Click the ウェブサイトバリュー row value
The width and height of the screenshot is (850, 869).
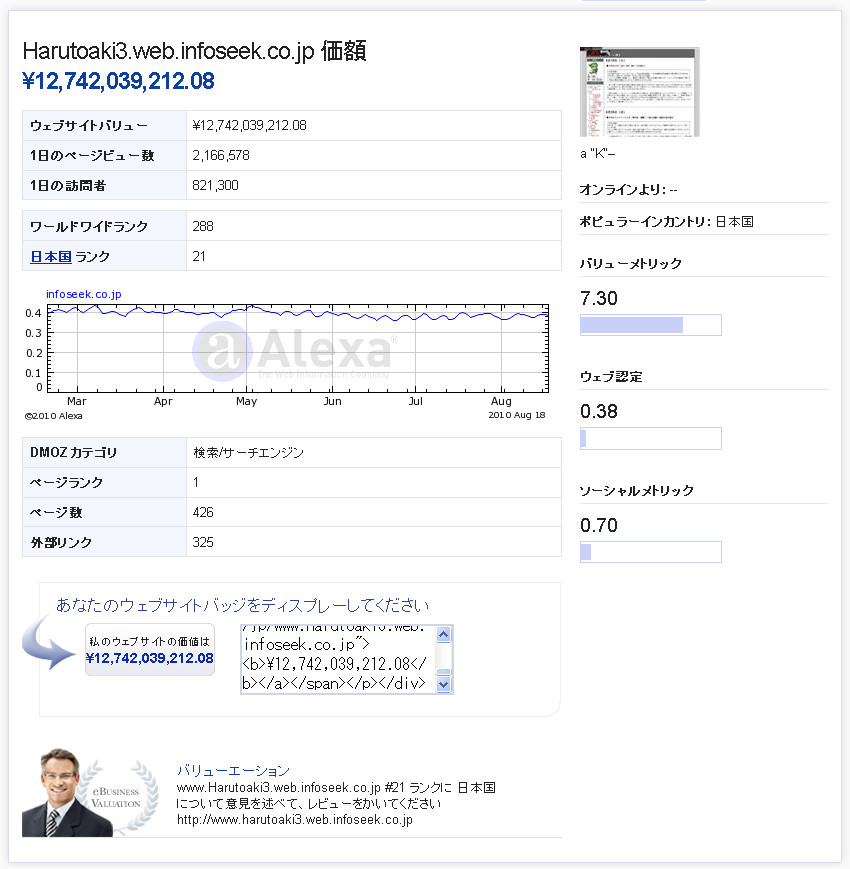(249, 126)
